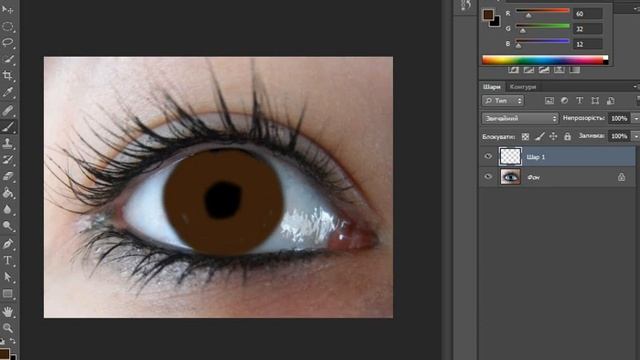640x360 pixels.
Task: Select the Paint Bucket tool
Action: [x=7, y=193]
